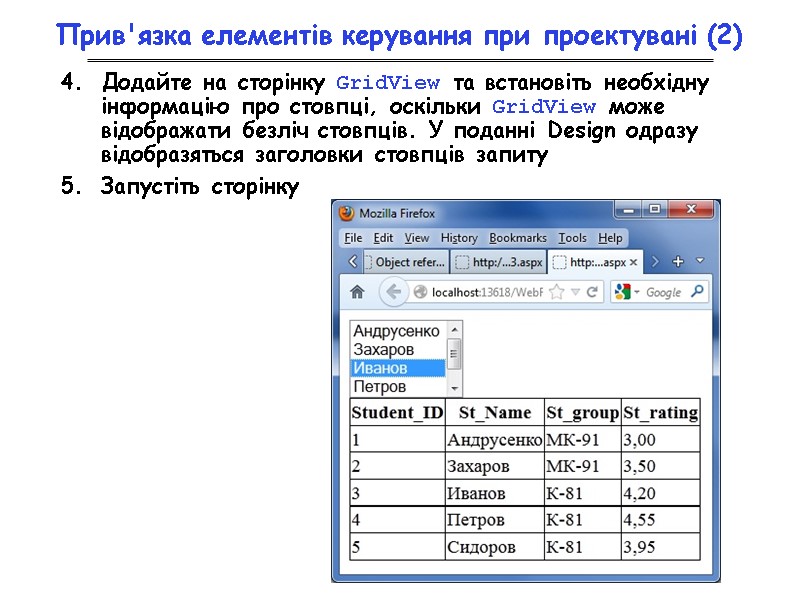This screenshot has width=800, height=600.
Task: Close the Mozilla Firefox window
Action: point(691,209)
